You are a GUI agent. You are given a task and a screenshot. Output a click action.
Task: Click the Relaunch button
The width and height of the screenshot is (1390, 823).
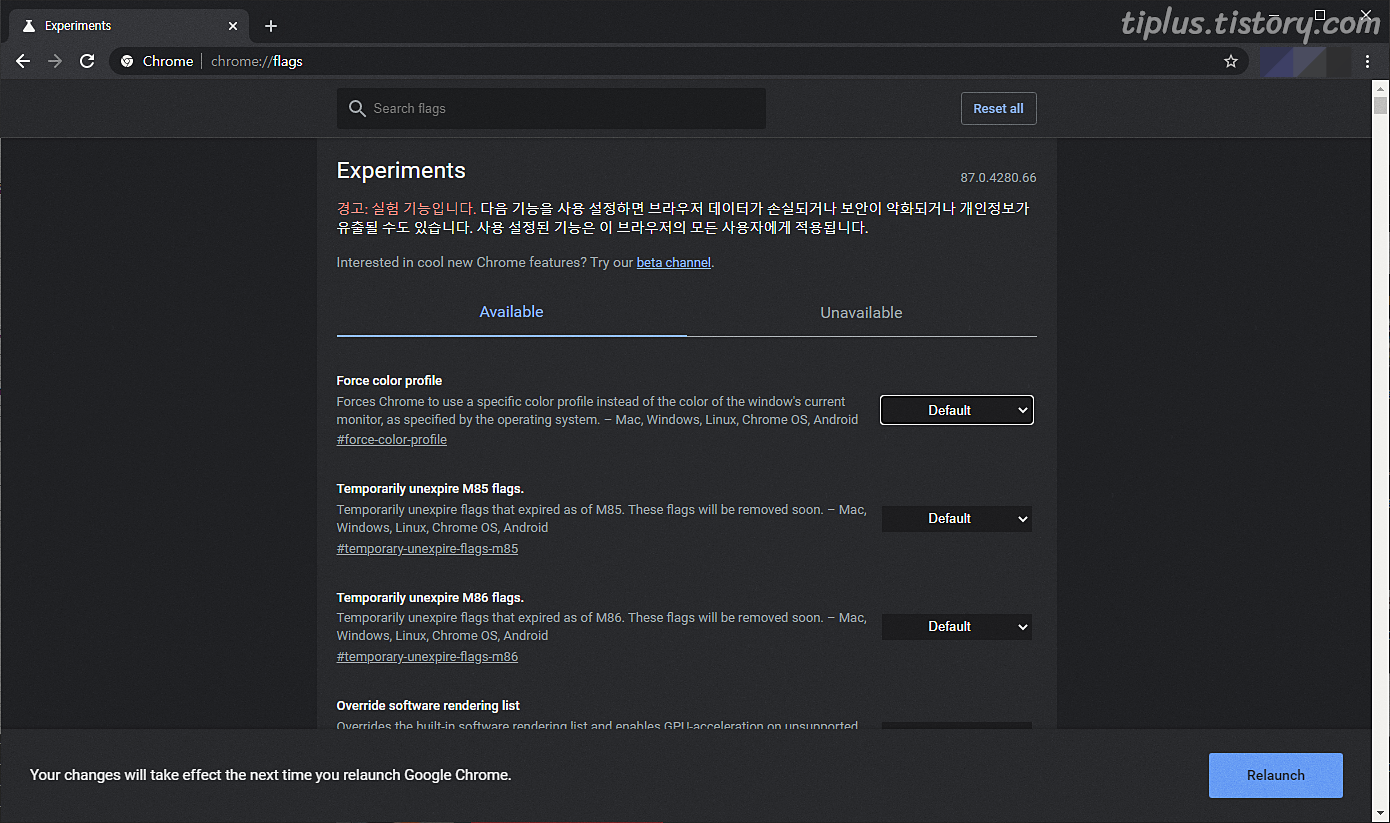coord(1276,775)
